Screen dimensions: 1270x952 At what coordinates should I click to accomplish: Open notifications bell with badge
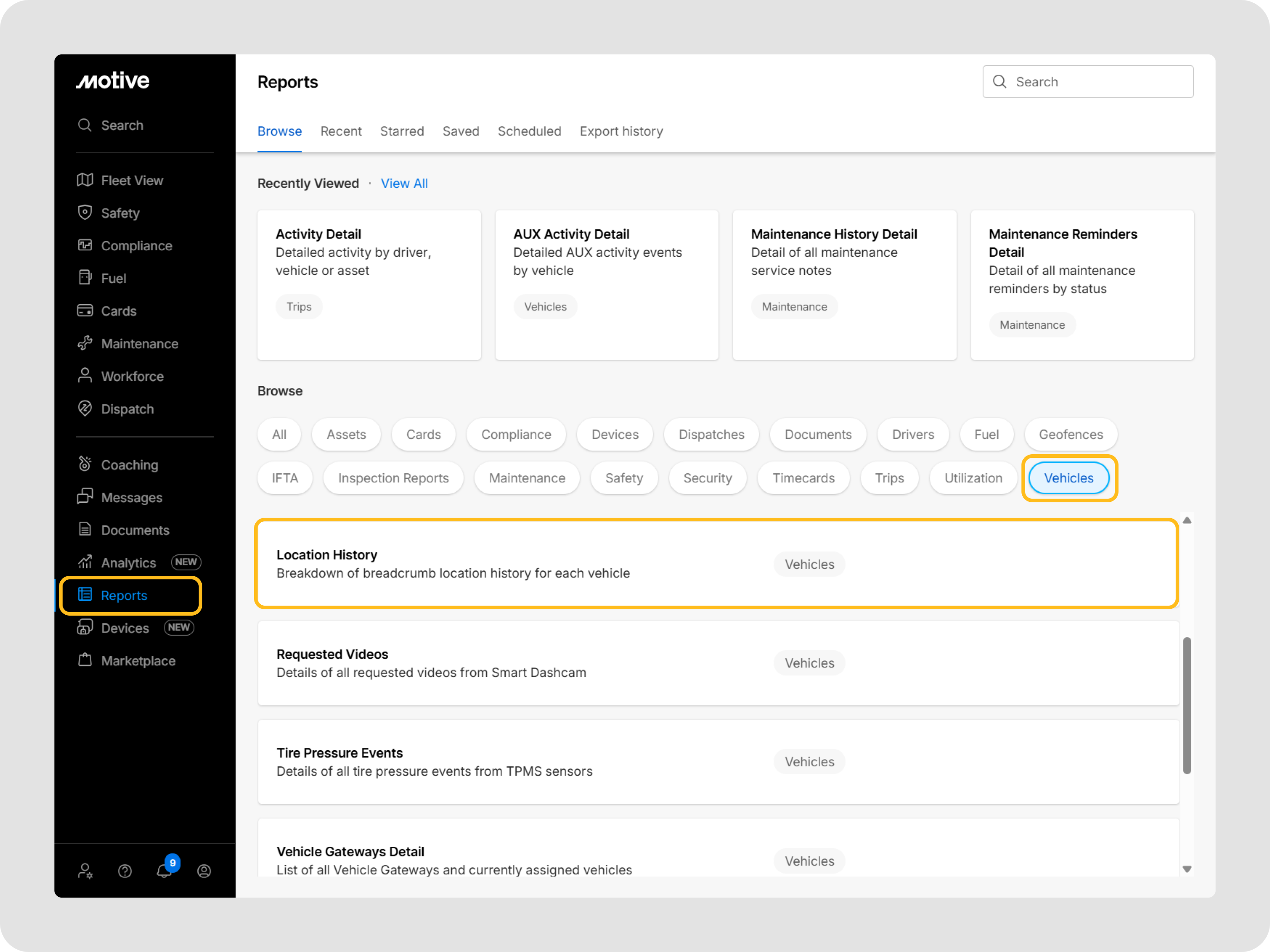point(164,870)
